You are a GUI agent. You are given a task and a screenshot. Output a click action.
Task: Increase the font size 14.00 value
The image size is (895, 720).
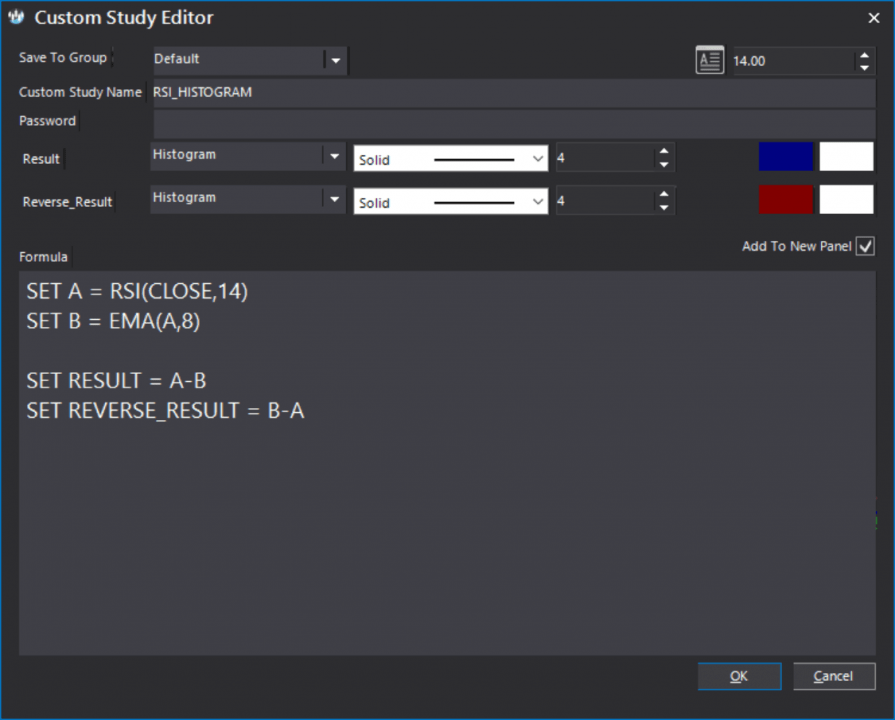(x=864, y=55)
